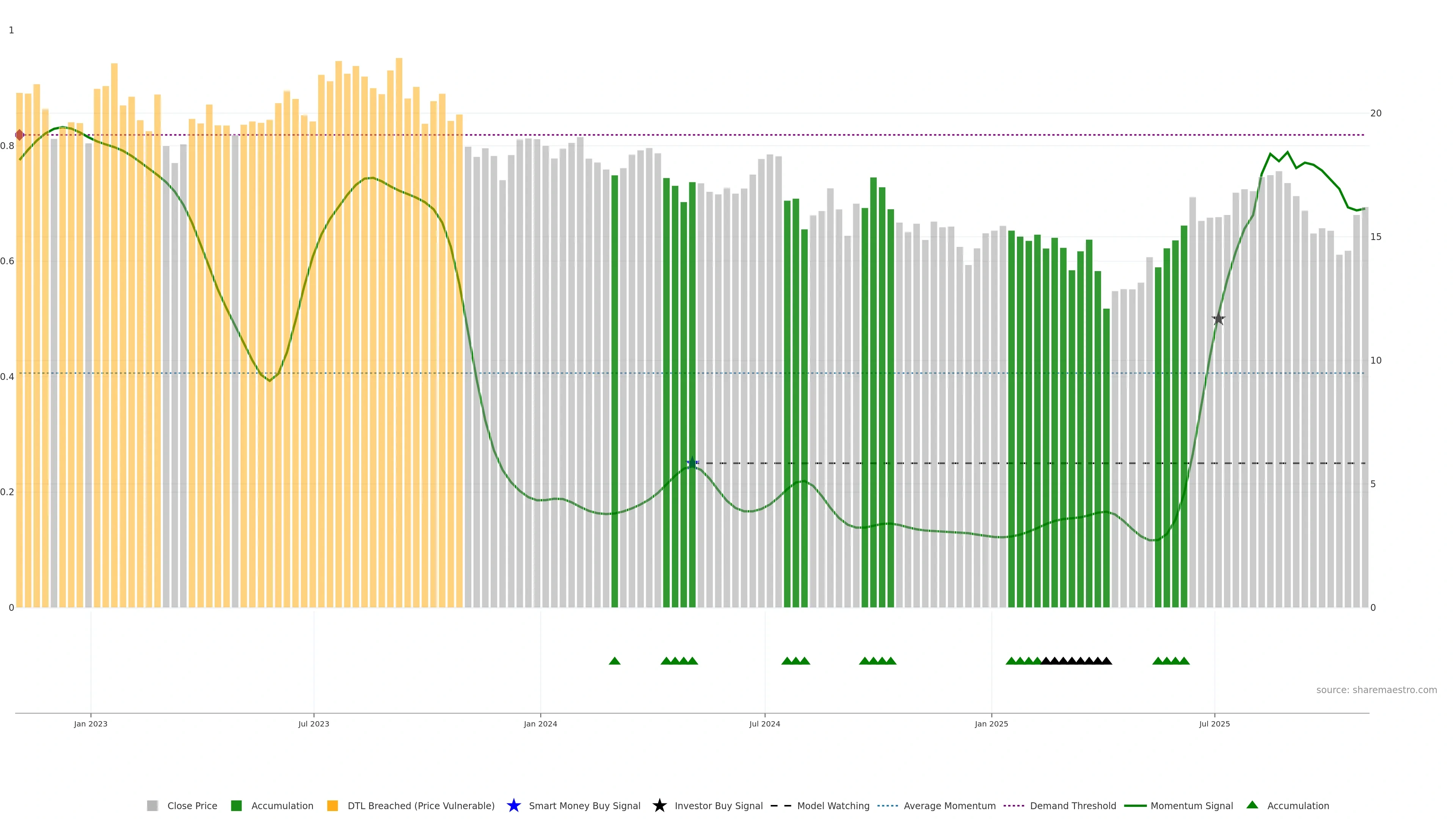Click the first black triangle below chart

1046,661
